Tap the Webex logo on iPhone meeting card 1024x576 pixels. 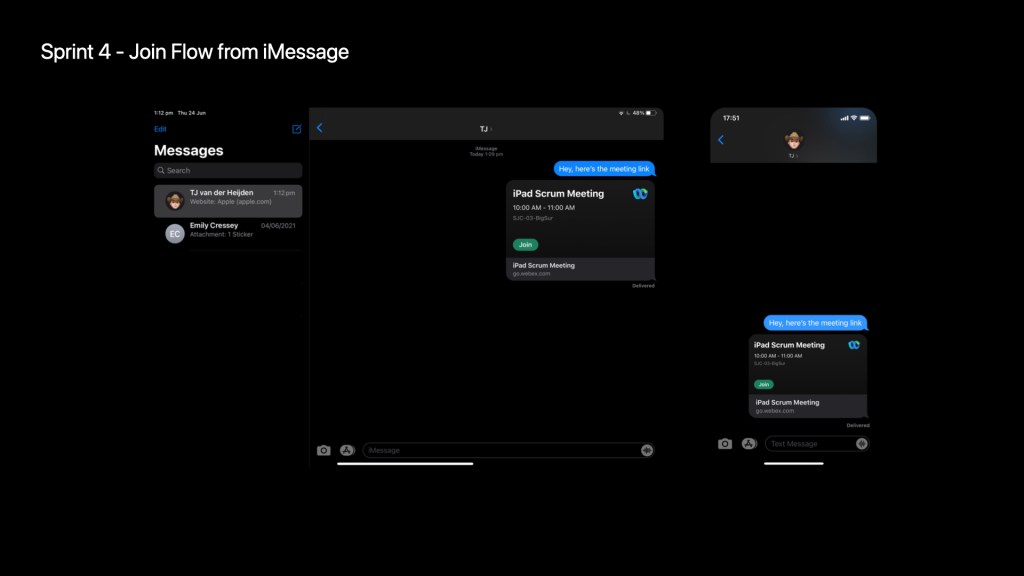pos(854,345)
